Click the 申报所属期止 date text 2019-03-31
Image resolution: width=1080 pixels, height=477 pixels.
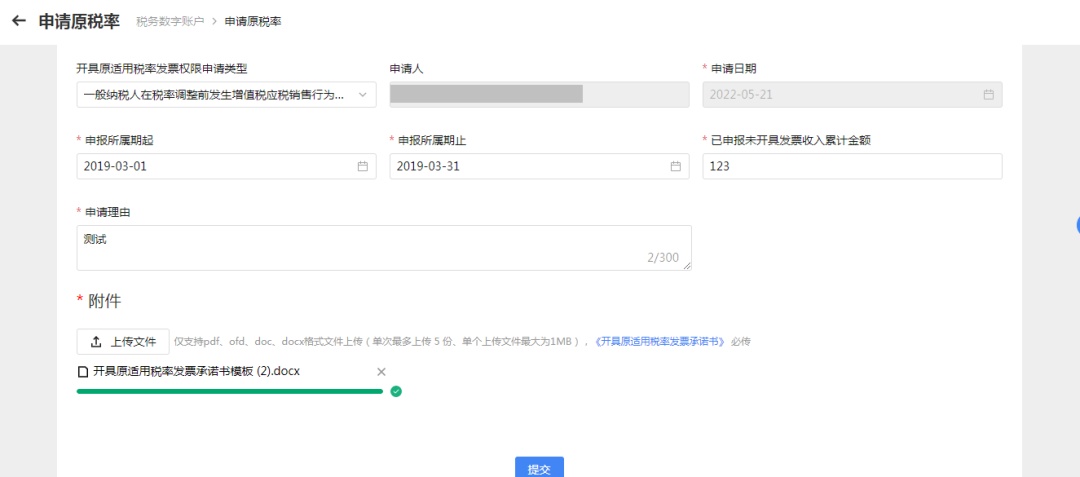(x=428, y=166)
